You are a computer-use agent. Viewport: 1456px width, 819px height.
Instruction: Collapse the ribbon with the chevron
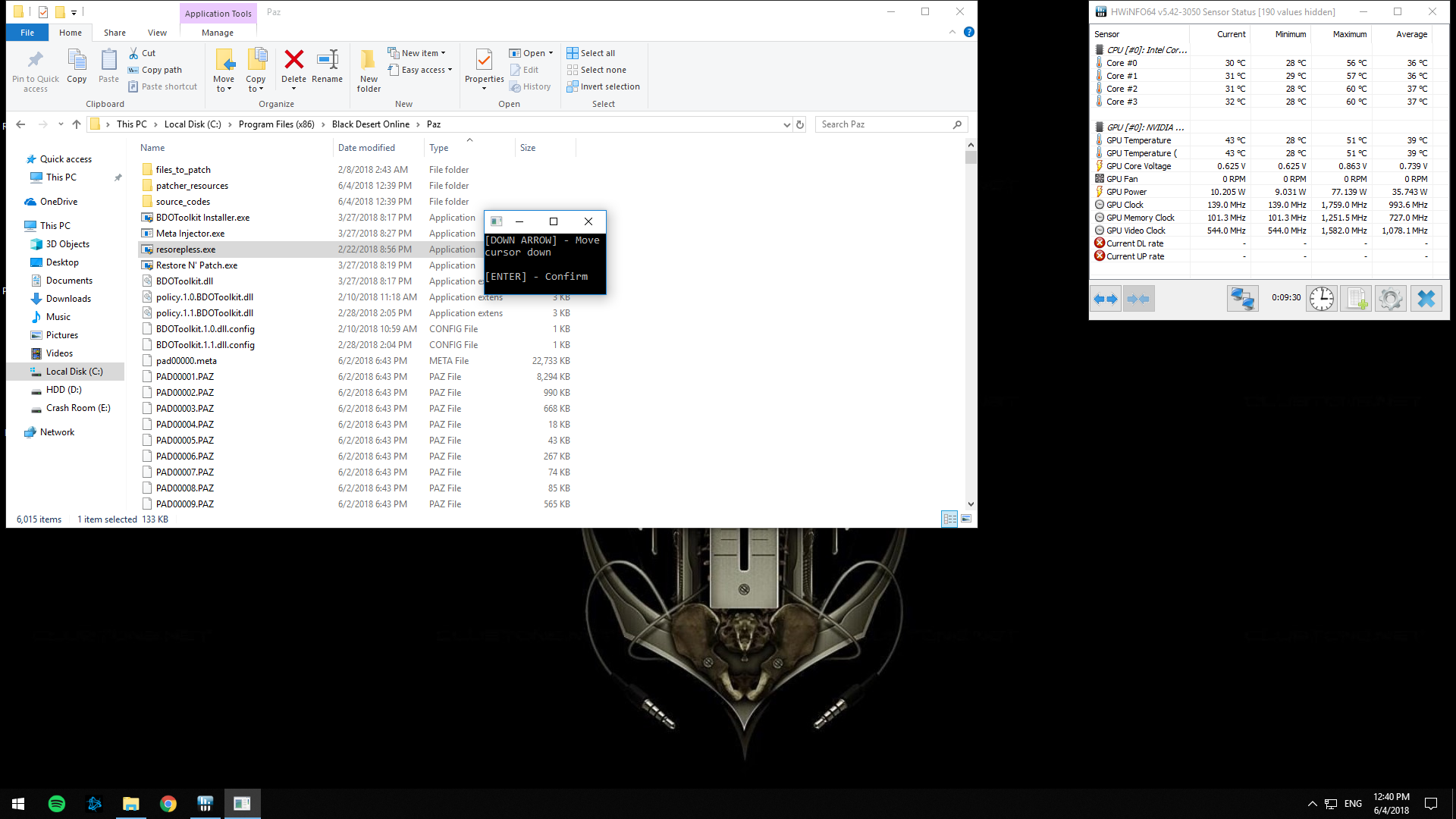click(952, 32)
